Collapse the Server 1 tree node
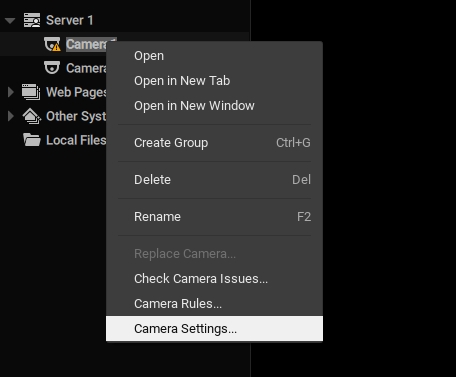Viewport: 456px width, 377px height. tap(10, 21)
